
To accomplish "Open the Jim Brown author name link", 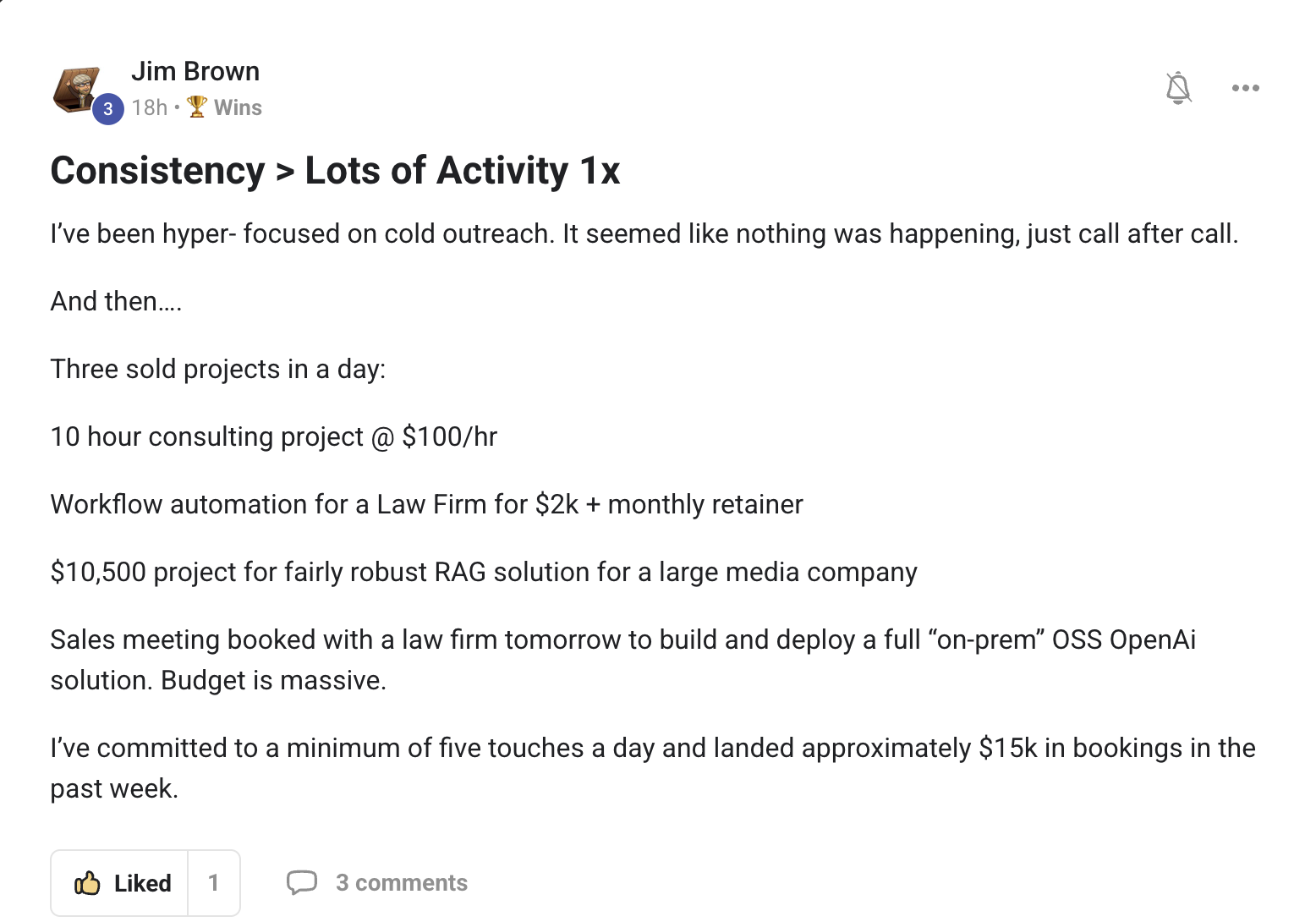I will coord(195,71).
